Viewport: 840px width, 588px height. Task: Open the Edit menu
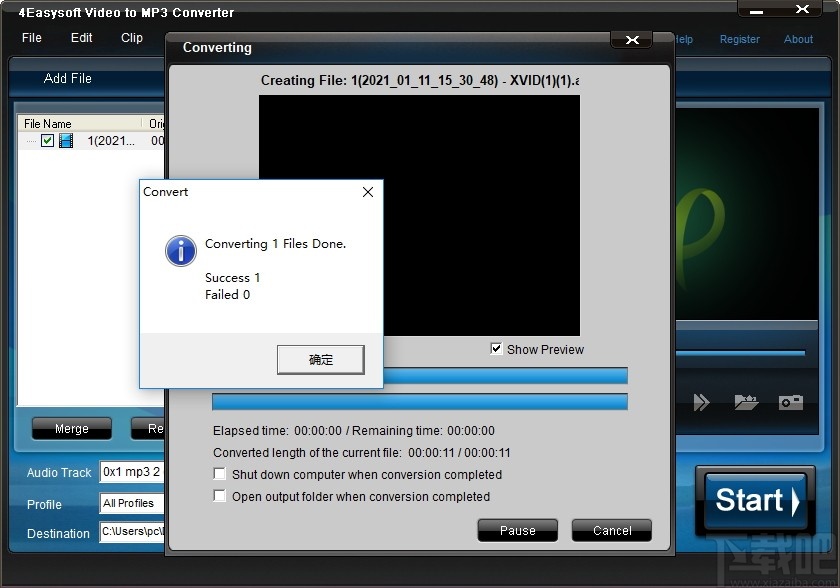(80, 38)
